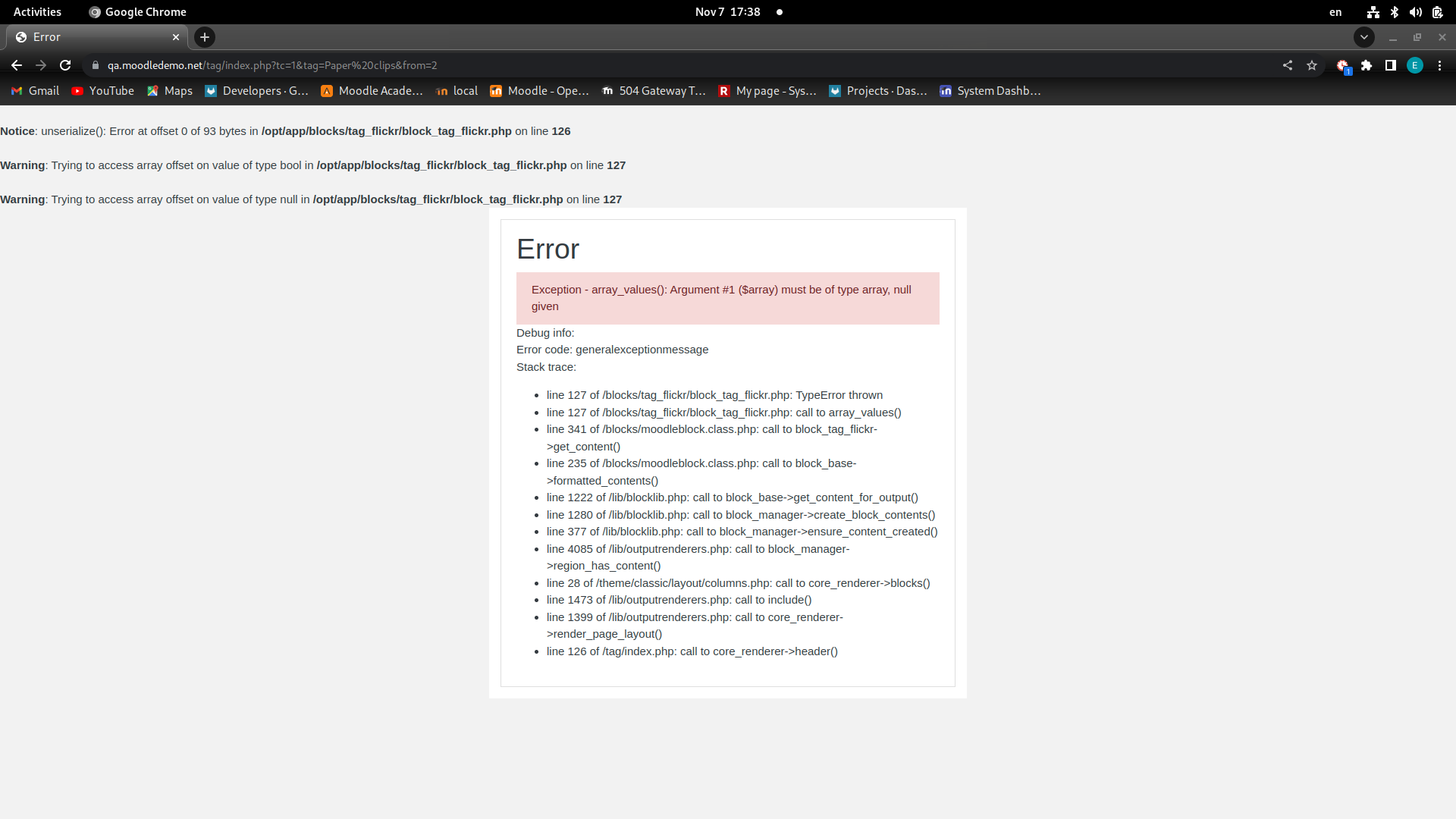Reload the error page
1456x819 pixels.
tap(65, 65)
